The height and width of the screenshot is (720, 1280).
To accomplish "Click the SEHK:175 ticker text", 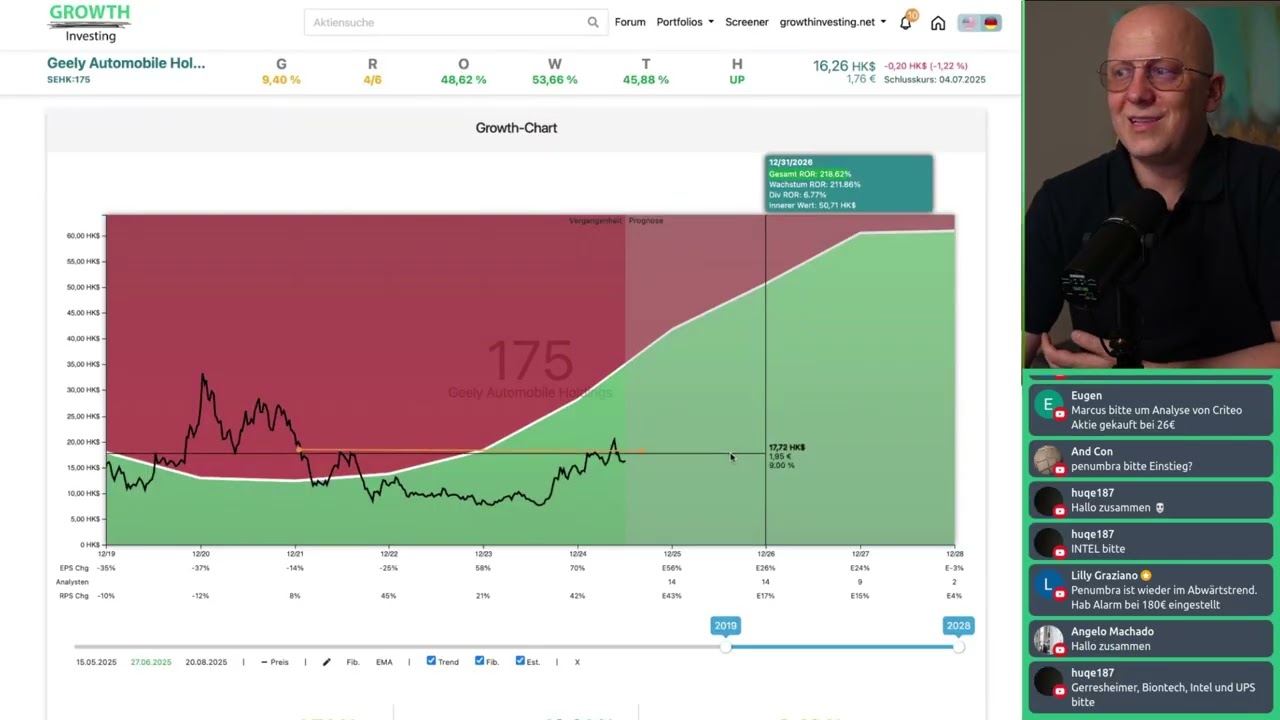I will (68, 79).
